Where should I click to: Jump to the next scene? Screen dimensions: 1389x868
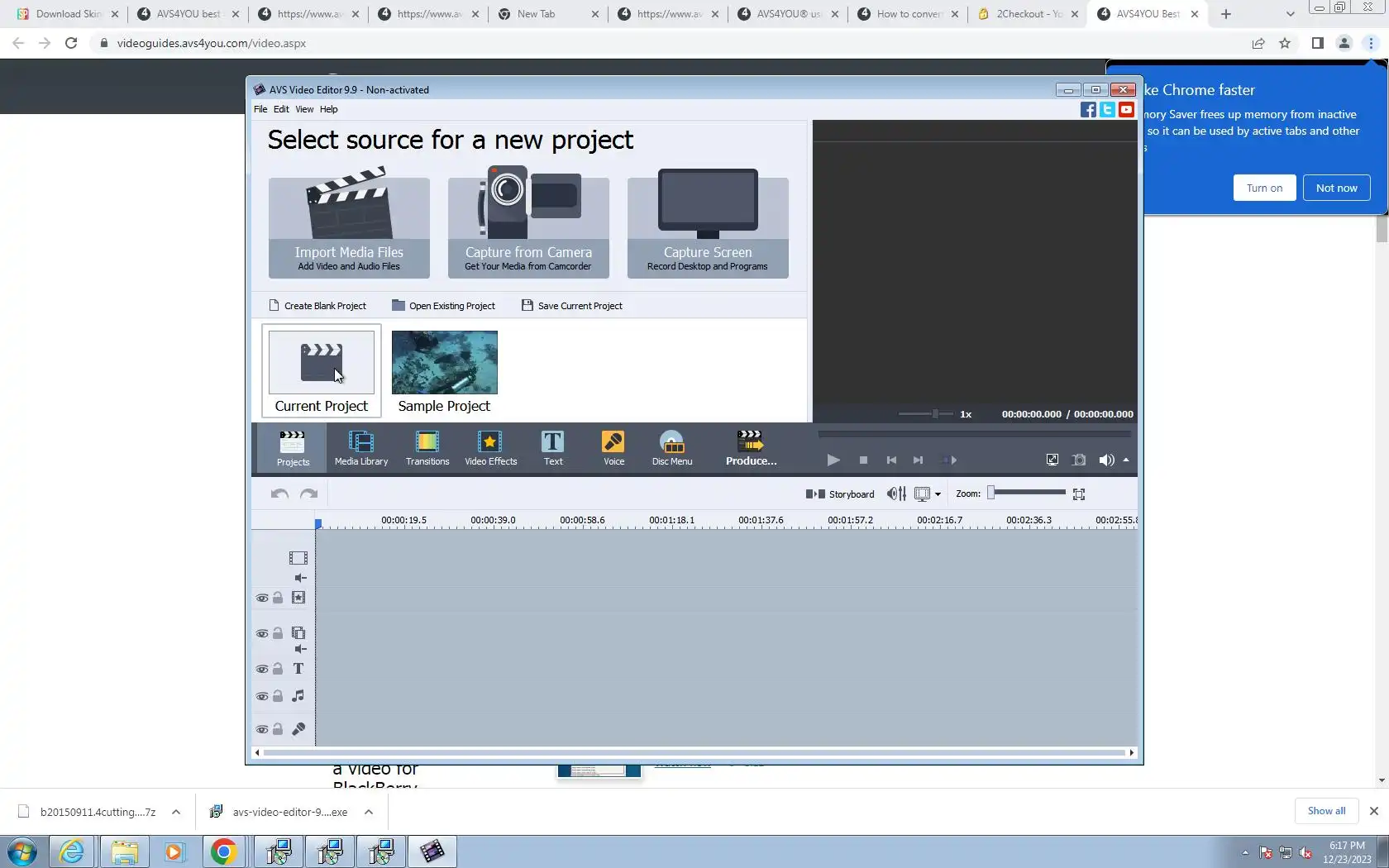(949, 460)
